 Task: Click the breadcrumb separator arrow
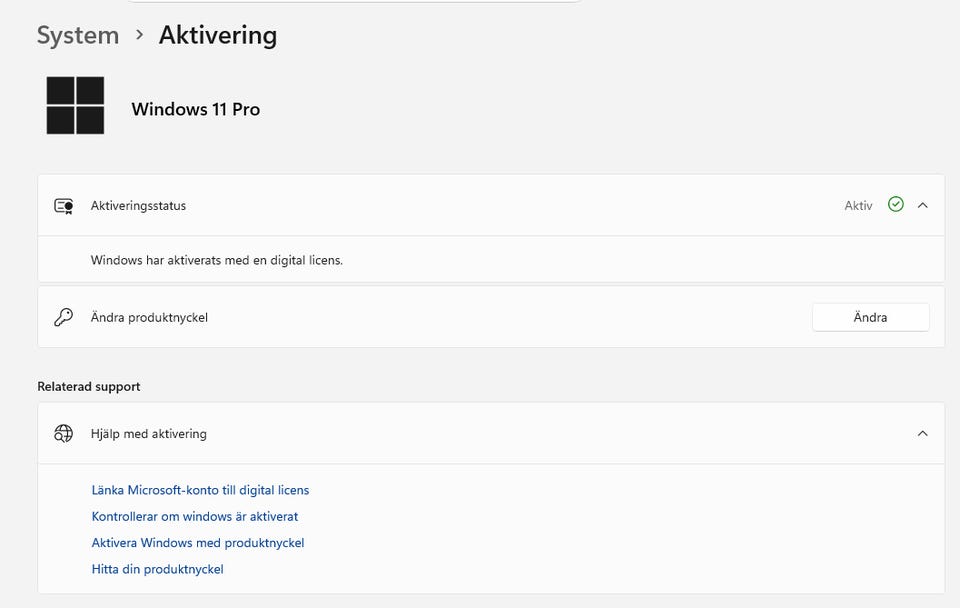tap(140, 35)
